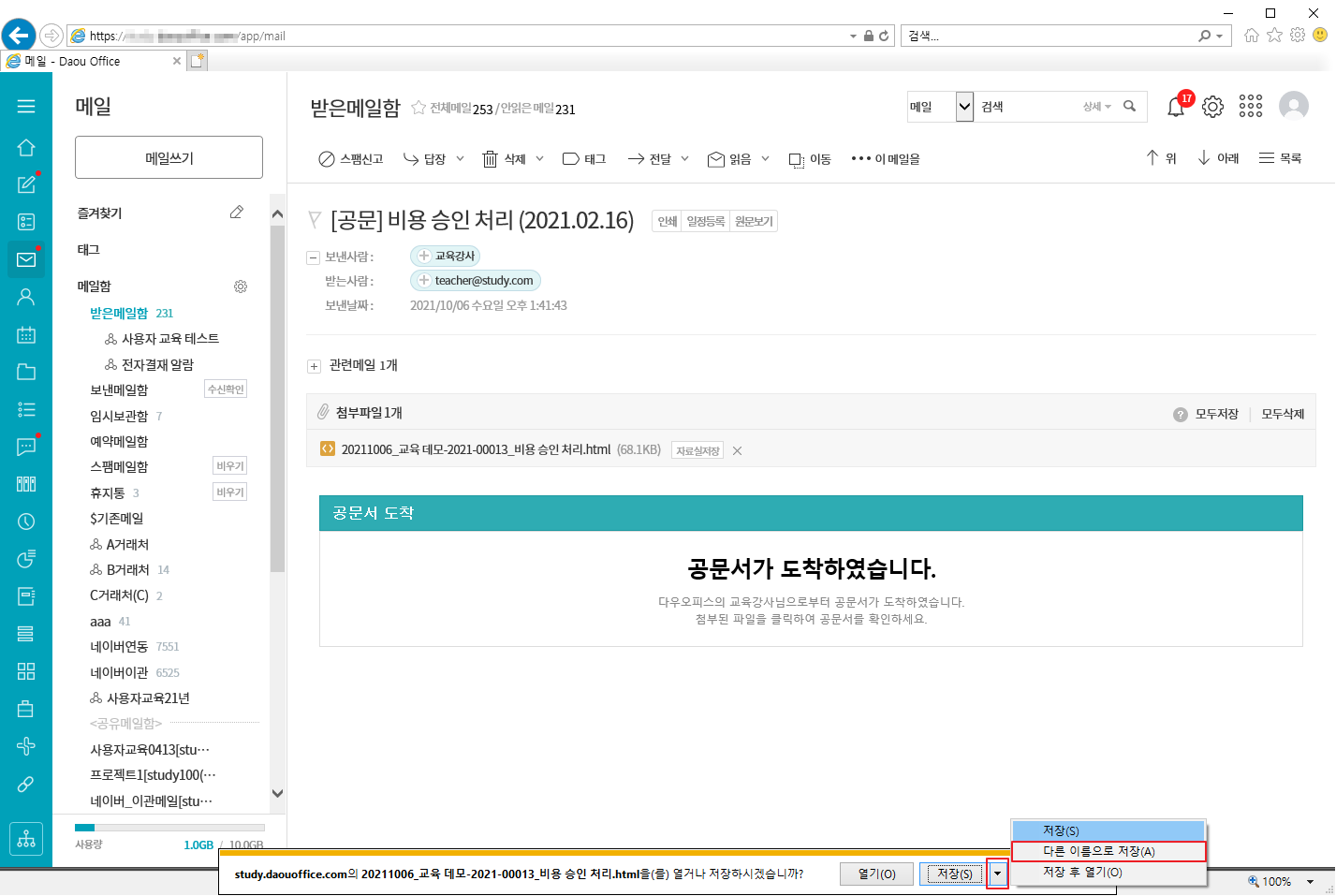1336x896 pixels.
Task: Open the 답장 dropdown arrow
Action: point(460,159)
